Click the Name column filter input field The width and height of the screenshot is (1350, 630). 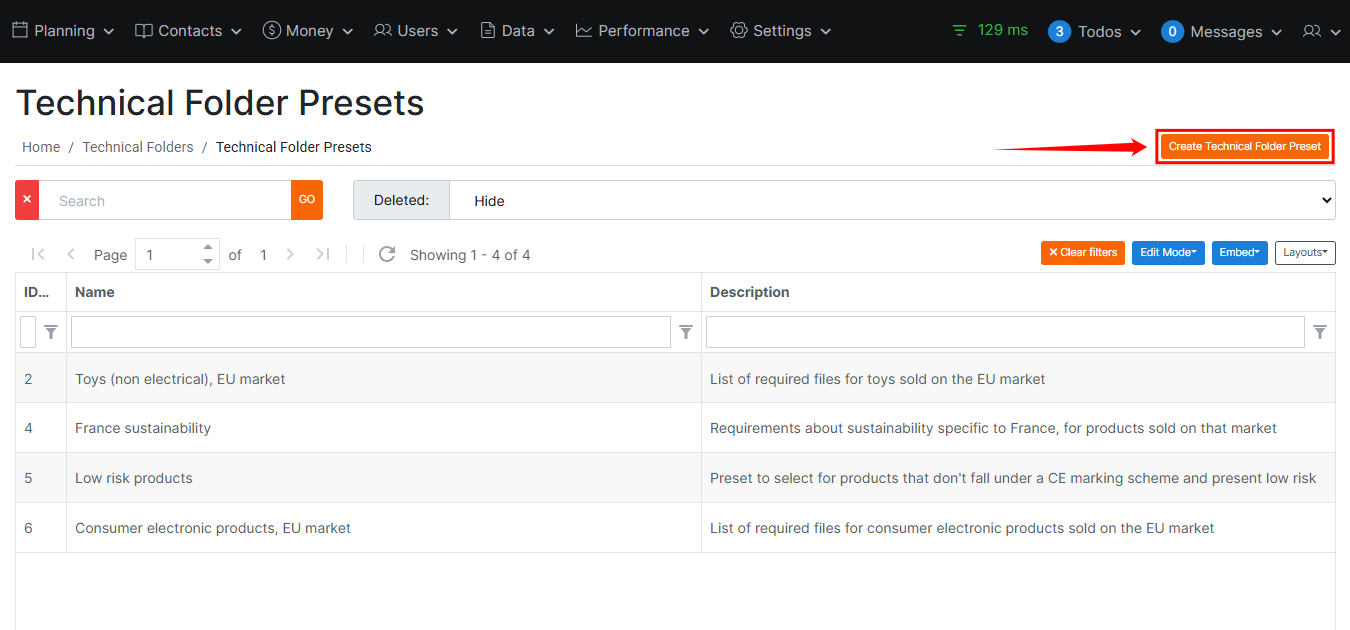click(x=370, y=332)
